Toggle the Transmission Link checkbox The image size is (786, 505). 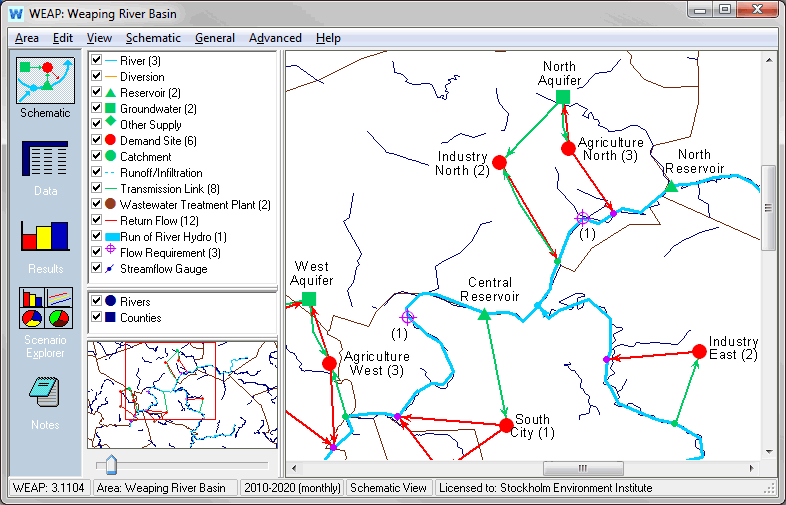click(x=97, y=189)
